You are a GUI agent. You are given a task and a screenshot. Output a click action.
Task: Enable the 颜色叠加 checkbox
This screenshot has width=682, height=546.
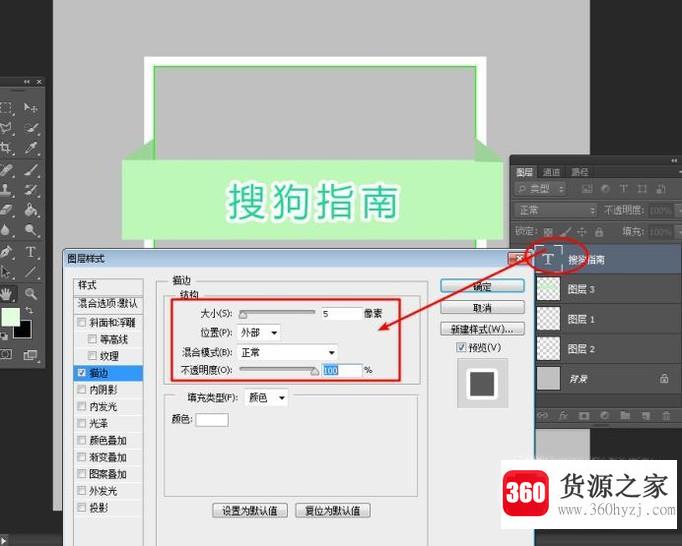pyautogui.click(x=81, y=440)
